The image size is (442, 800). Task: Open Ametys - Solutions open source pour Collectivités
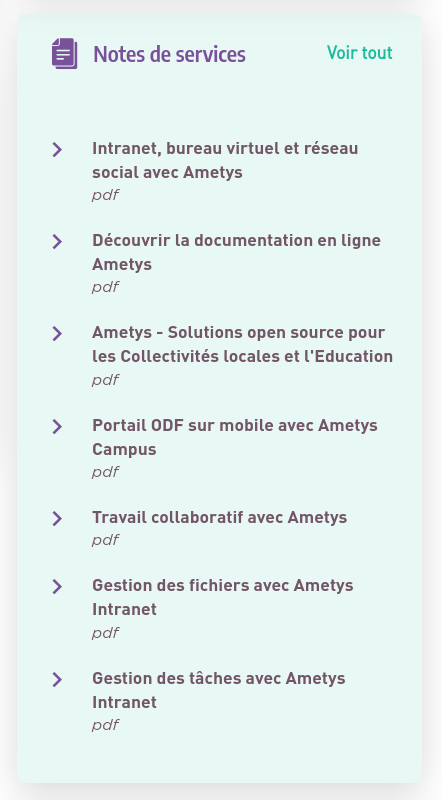click(242, 344)
